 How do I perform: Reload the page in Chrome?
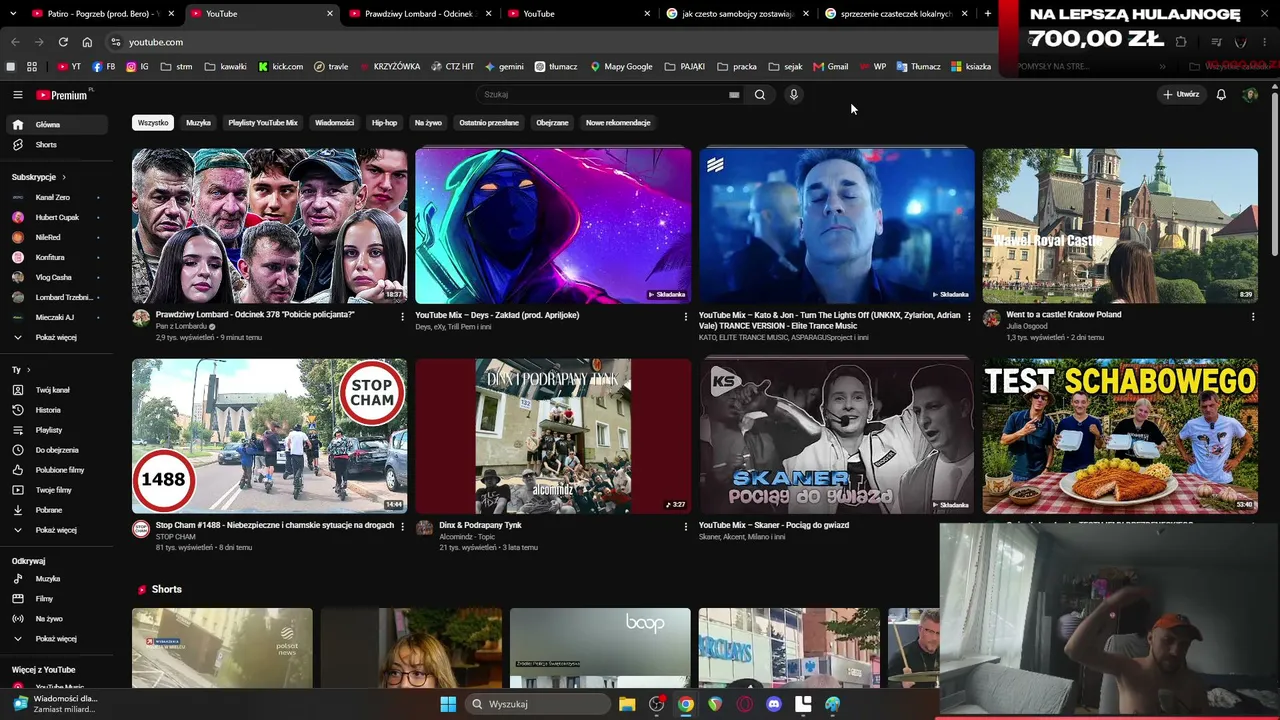[63, 42]
